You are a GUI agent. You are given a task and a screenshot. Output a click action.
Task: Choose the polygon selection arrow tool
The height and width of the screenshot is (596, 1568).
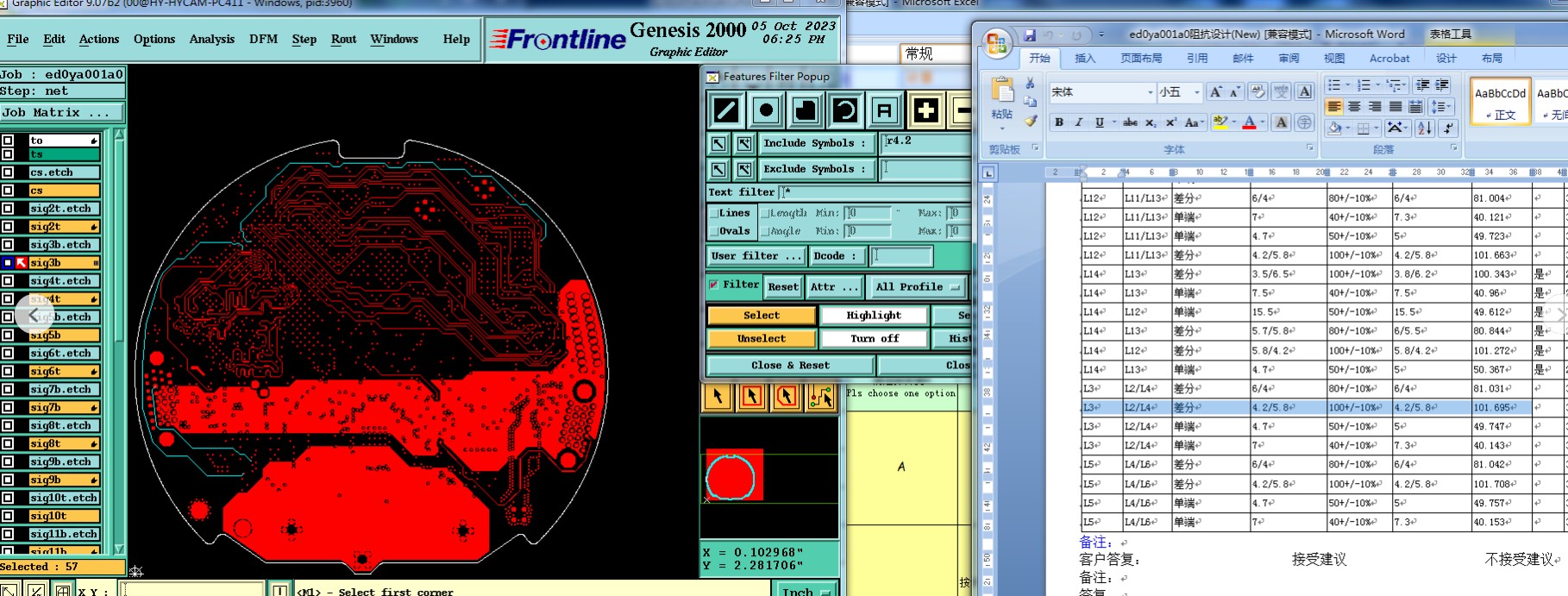[x=787, y=396]
